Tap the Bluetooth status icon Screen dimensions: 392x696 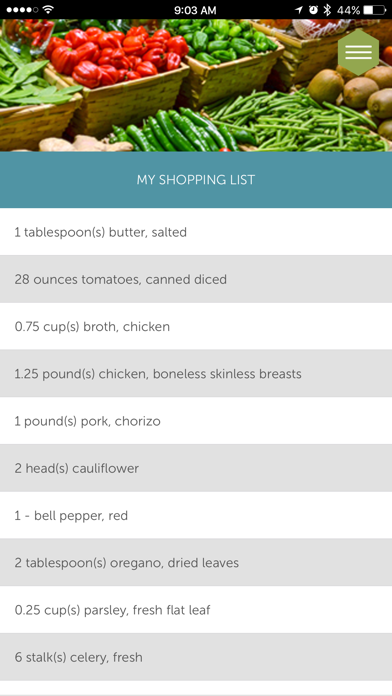pos(327,10)
